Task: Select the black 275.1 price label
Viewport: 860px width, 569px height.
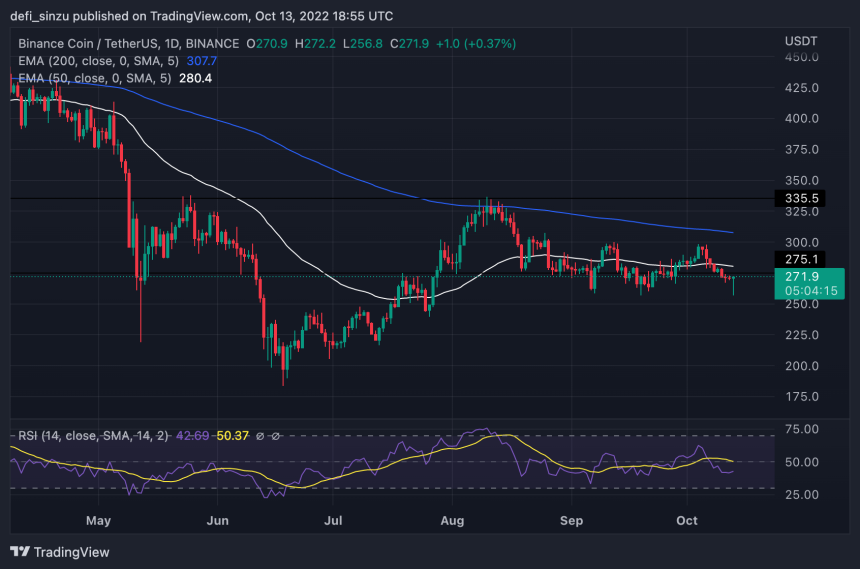Action: pos(800,259)
